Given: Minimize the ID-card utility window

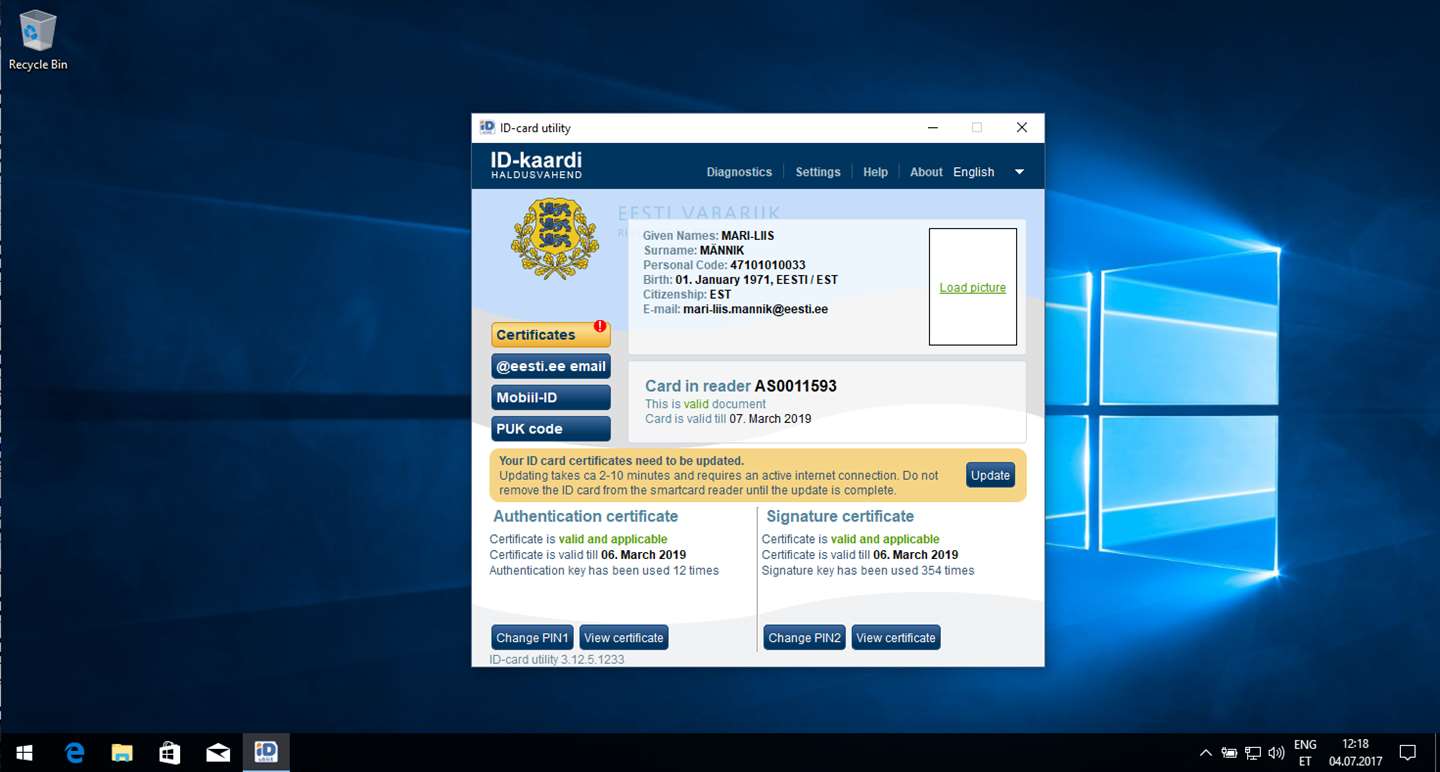Looking at the screenshot, I should coord(933,127).
